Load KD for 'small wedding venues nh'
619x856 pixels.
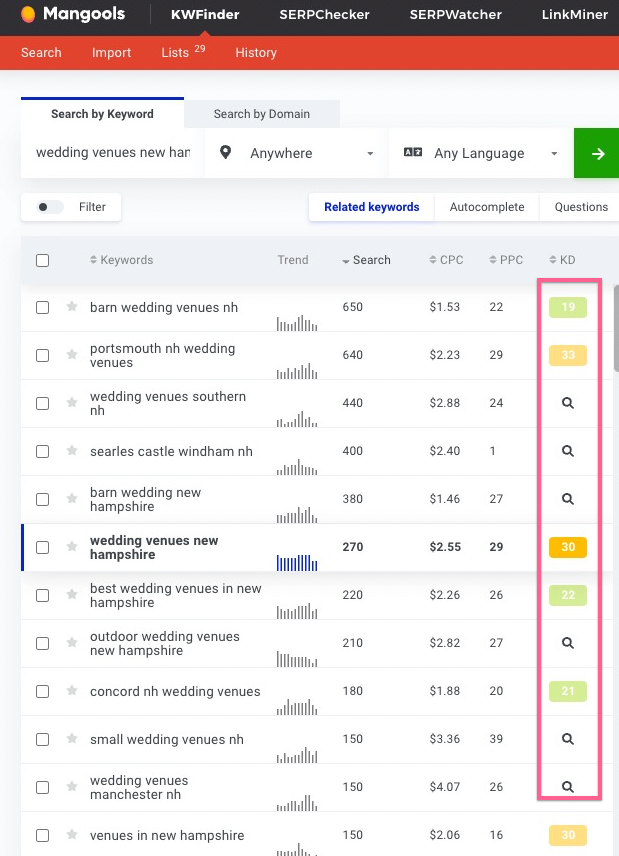(567, 739)
